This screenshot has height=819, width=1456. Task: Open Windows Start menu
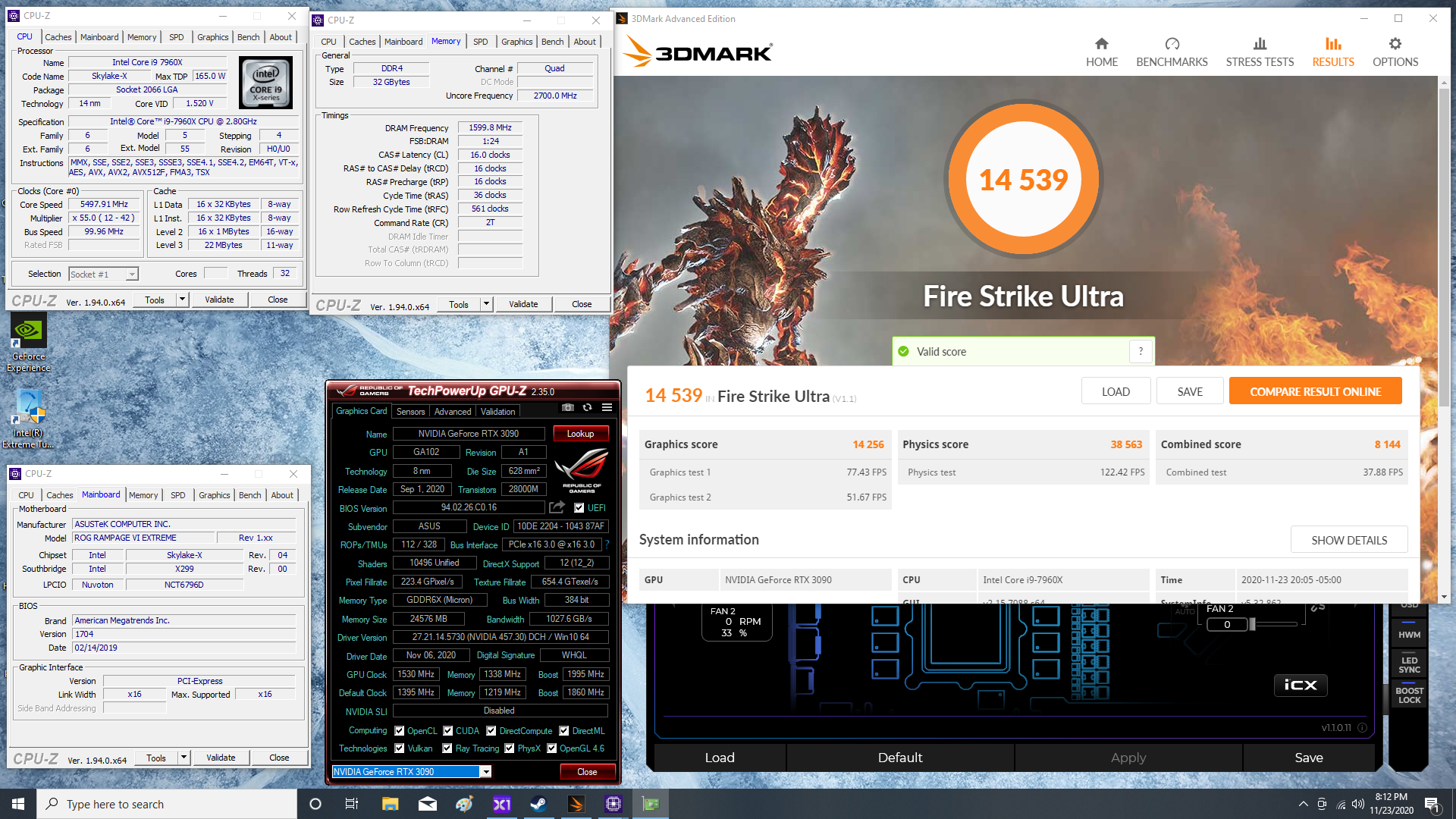18,804
